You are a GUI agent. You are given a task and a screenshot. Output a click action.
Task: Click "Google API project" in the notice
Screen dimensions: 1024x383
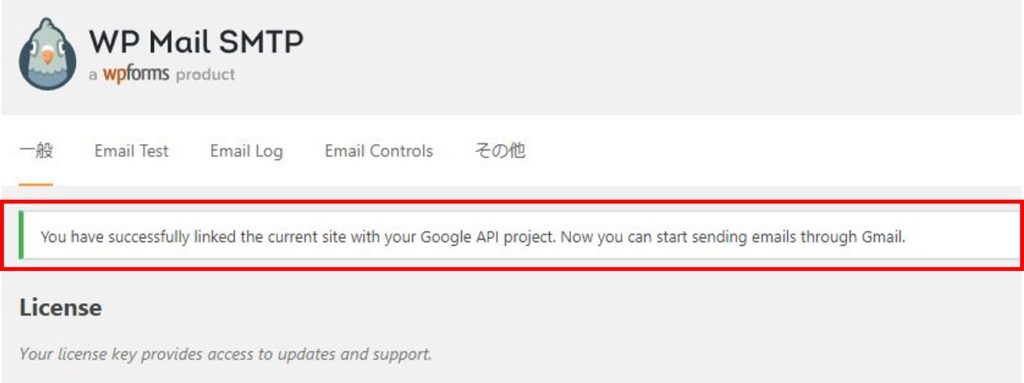[x=488, y=237]
